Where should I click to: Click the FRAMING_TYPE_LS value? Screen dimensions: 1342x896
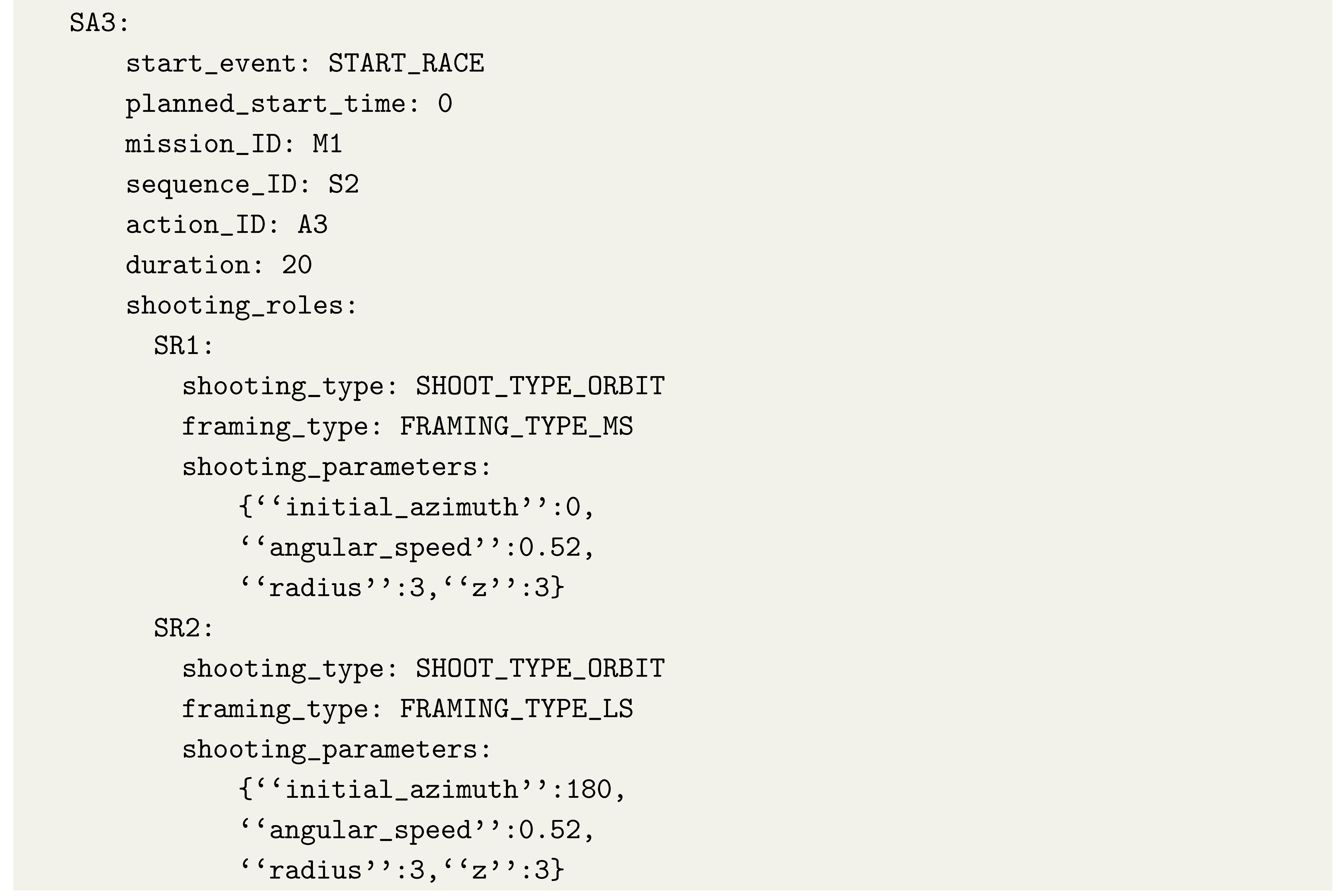[x=516, y=709]
